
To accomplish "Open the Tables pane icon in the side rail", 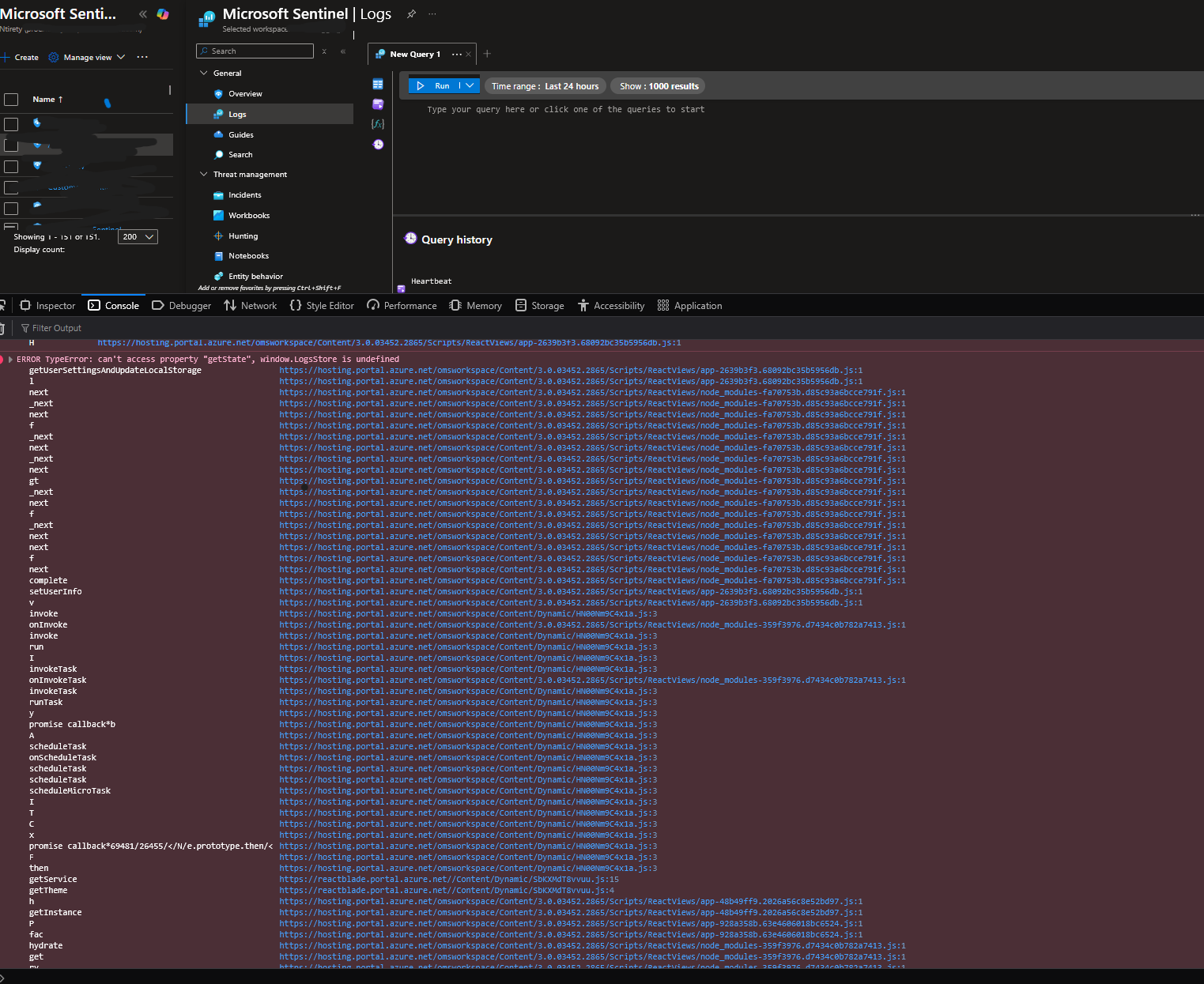I will [x=378, y=84].
